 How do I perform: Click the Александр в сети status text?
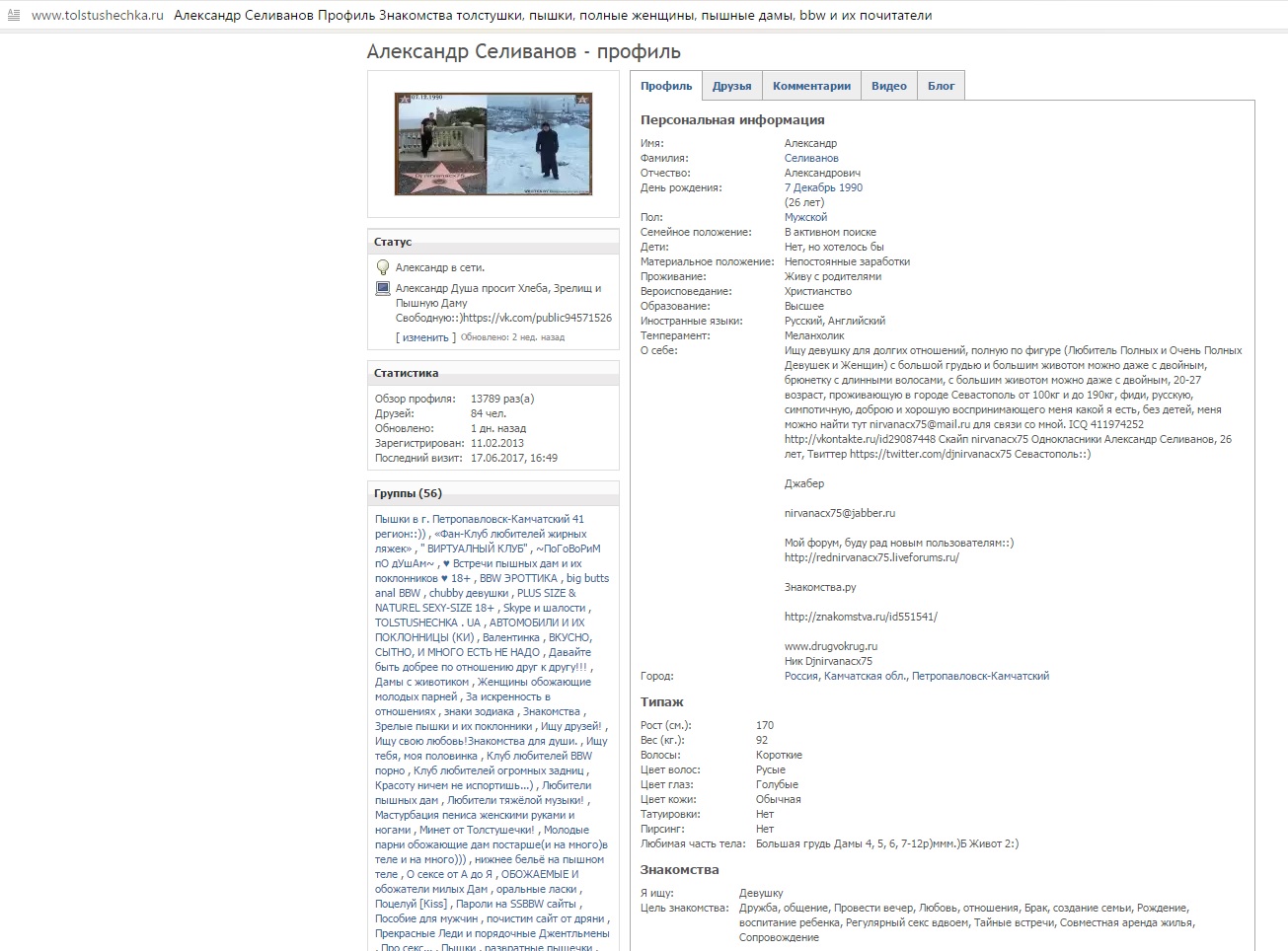click(440, 267)
